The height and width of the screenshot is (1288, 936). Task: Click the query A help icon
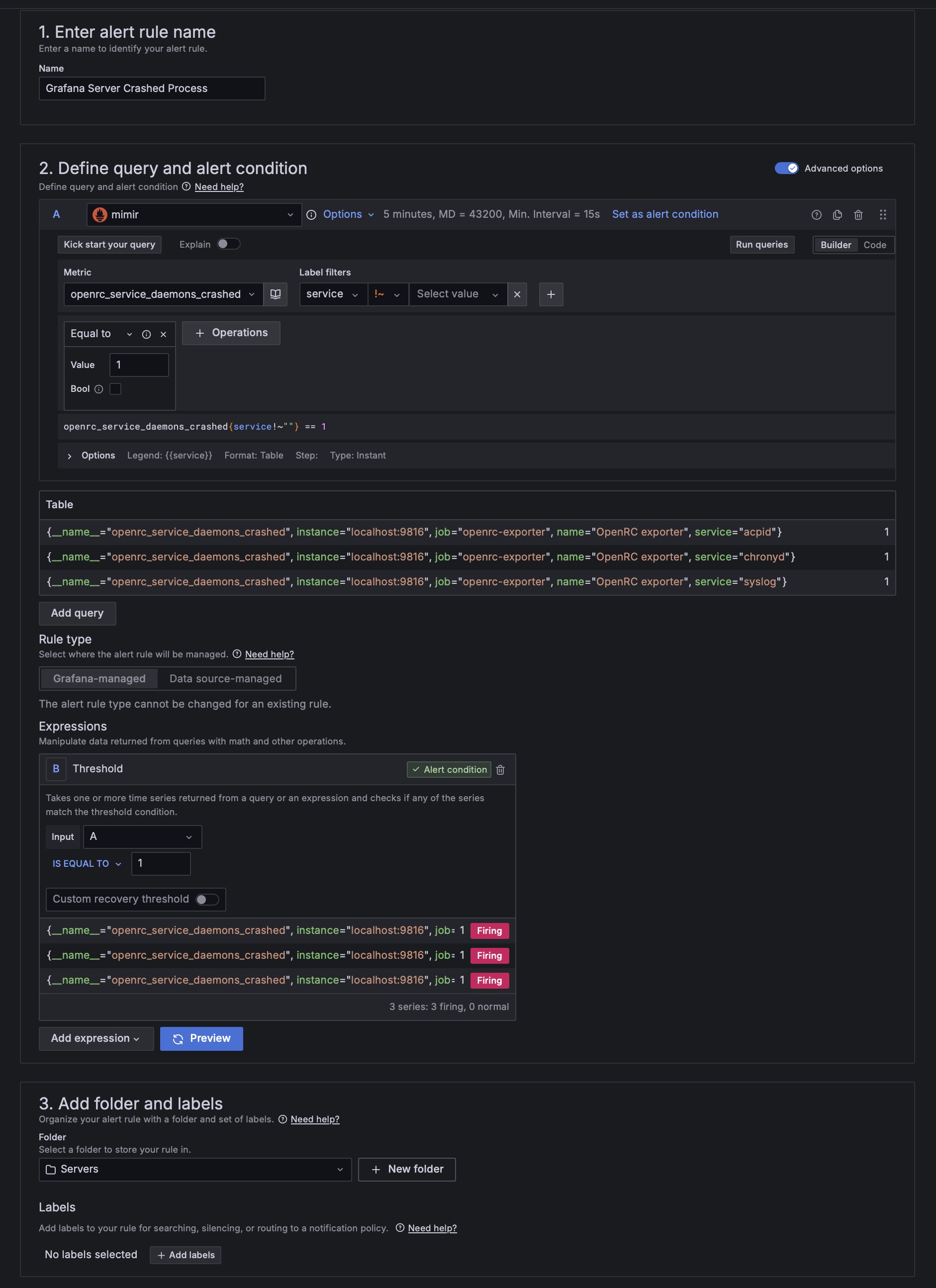(816, 215)
